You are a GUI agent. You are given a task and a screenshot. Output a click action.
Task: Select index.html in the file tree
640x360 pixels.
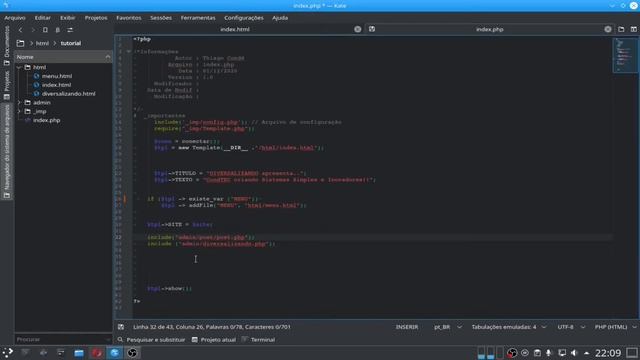coord(56,85)
